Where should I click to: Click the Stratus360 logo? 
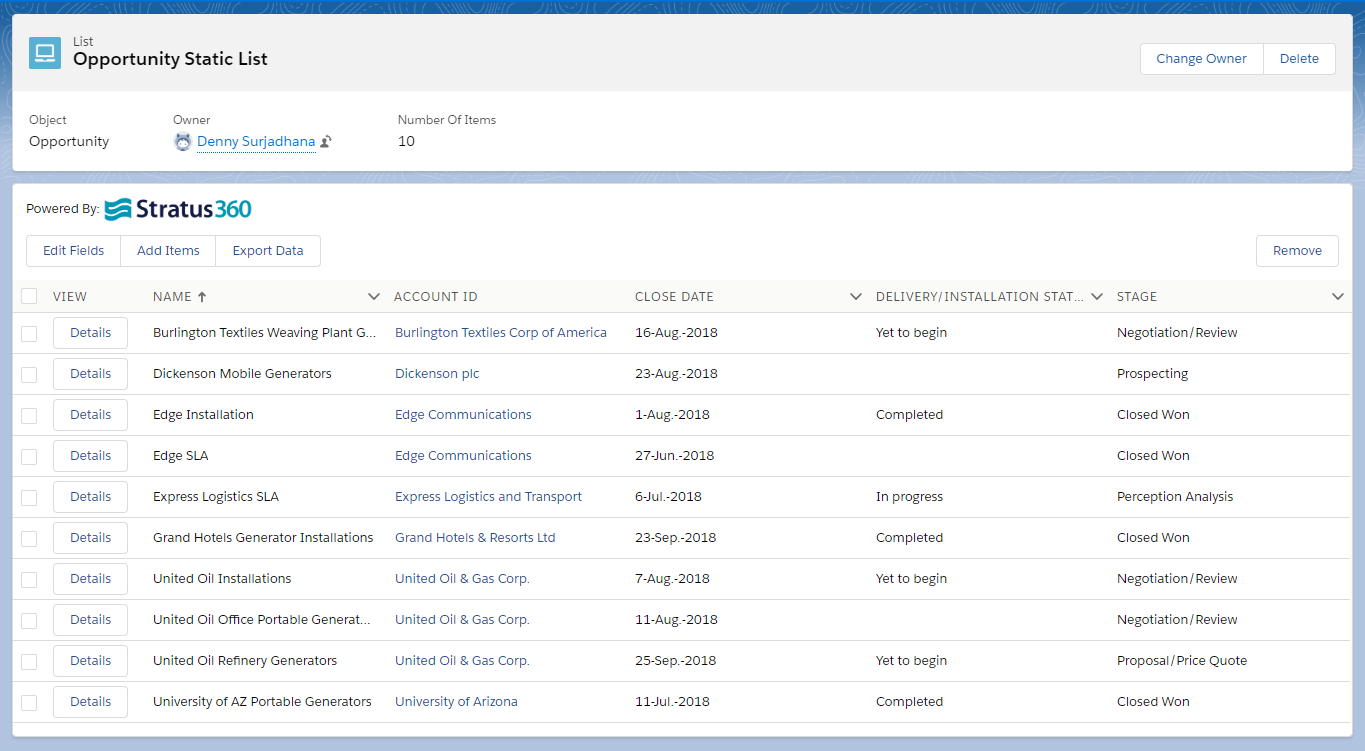[178, 209]
